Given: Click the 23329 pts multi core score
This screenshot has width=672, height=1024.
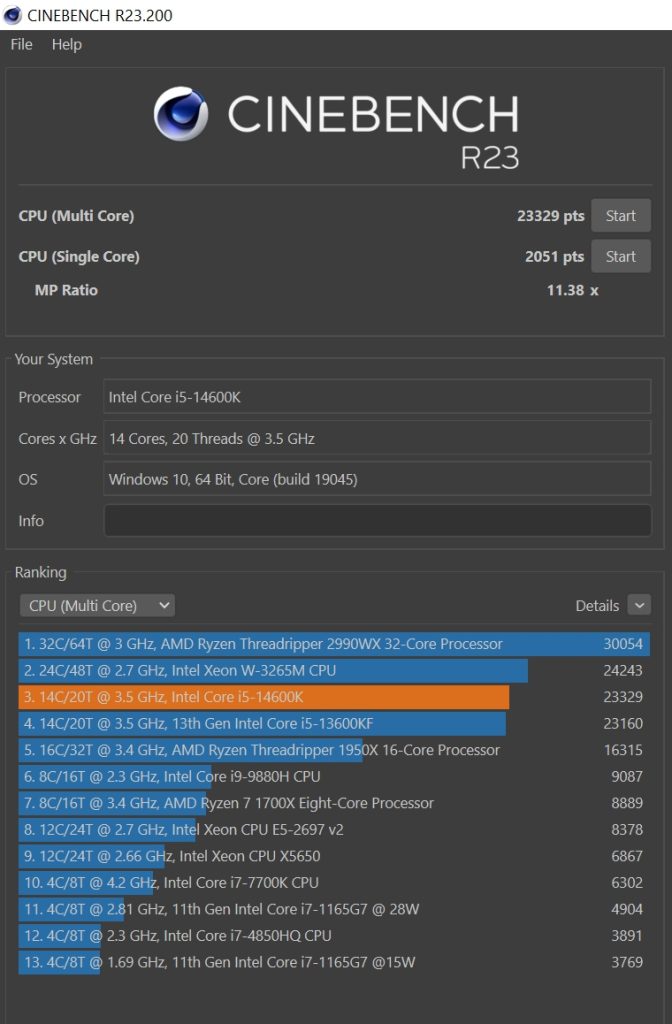Looking at the screenshot, I should (x=551, y=216).
